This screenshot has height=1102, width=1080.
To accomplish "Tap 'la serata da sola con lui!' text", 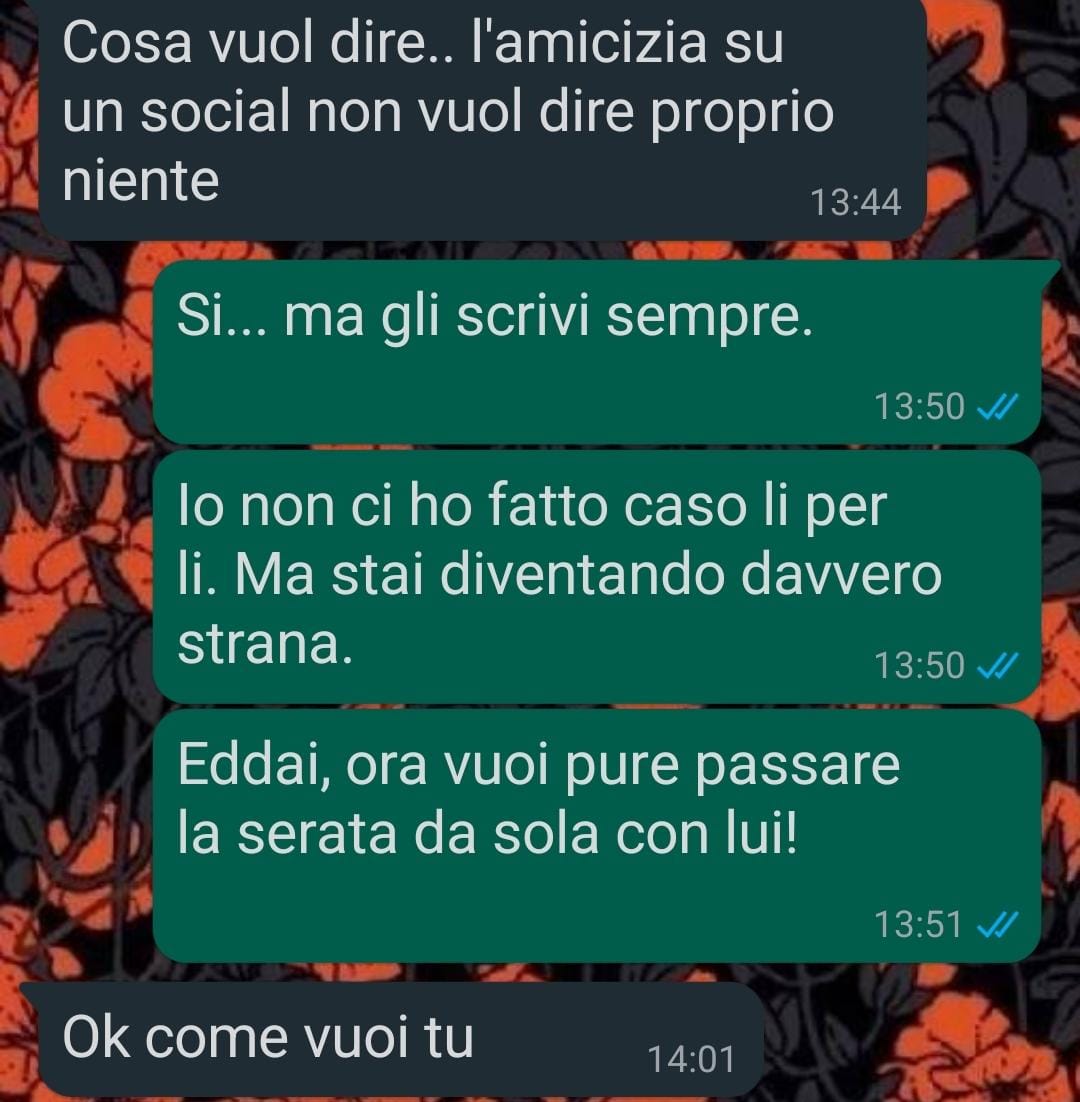I will 488,834.
